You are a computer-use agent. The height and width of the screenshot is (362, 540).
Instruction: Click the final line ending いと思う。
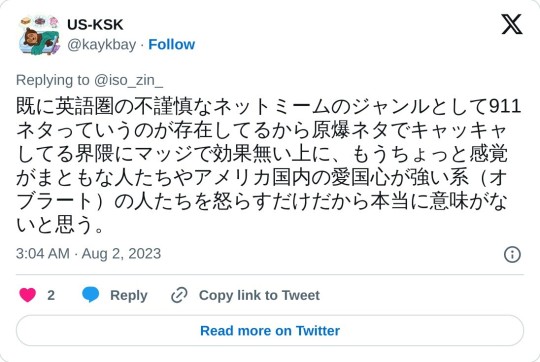pos(60,225)
